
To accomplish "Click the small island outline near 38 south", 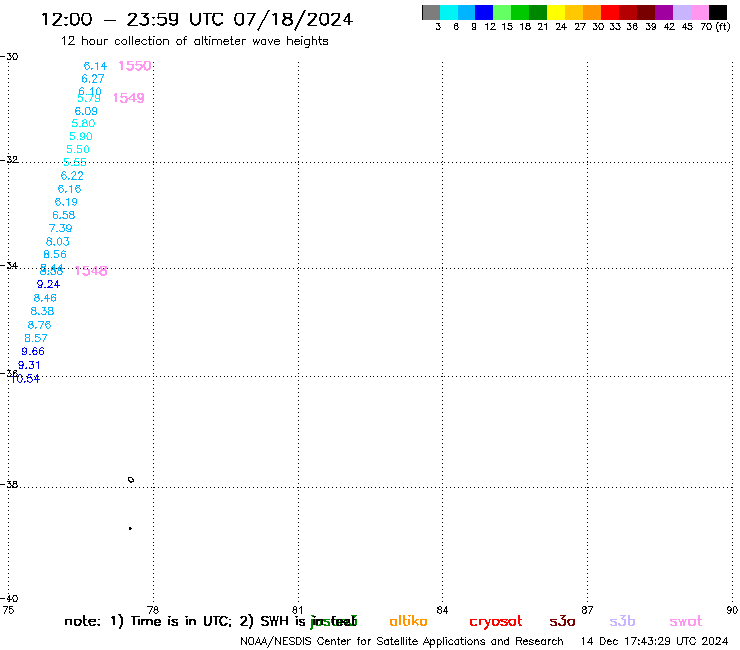I will click(x=131, y=480).
